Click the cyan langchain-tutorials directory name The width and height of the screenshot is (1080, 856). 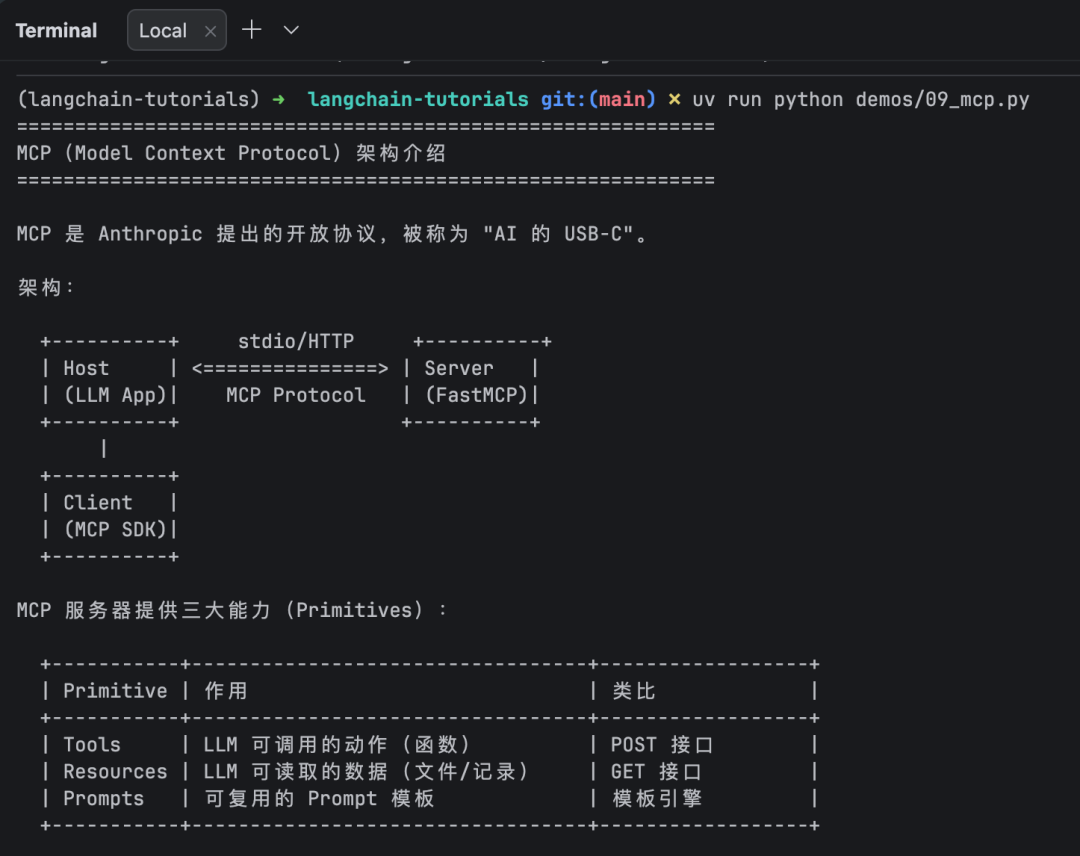click(x=417, y=100)
